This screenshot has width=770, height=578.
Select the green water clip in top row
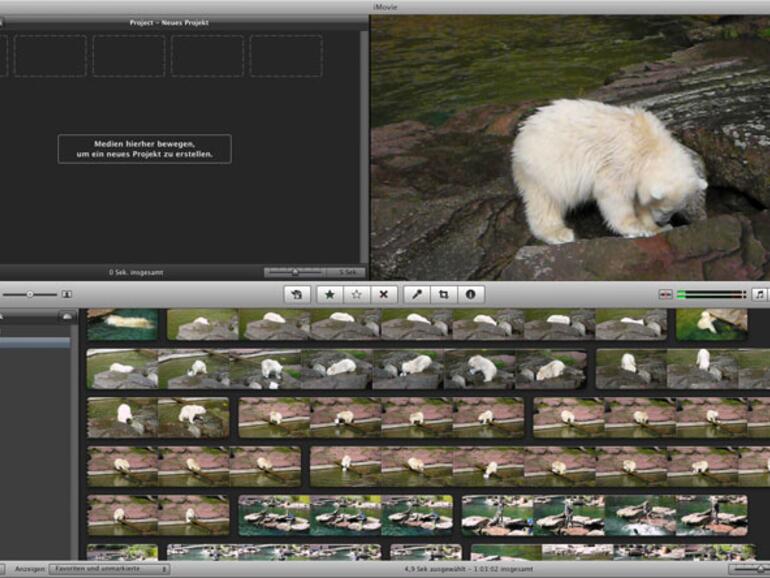click(123, 324)
